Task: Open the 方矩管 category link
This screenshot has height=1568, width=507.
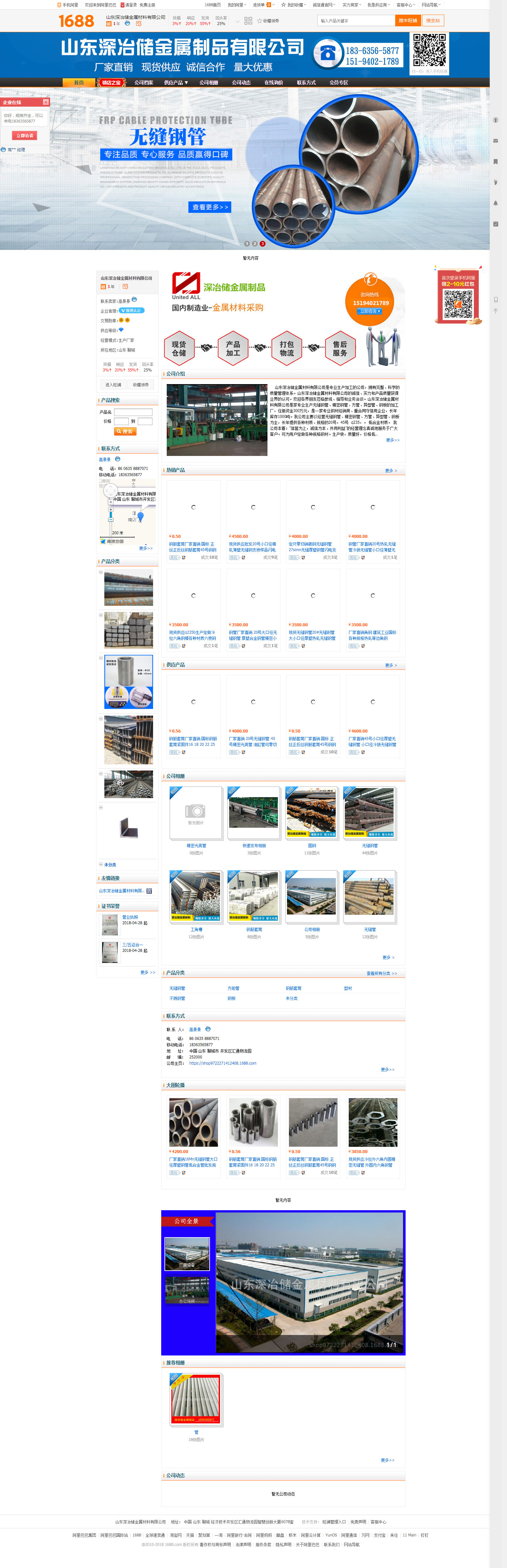Action: click(x=233, y=989)
